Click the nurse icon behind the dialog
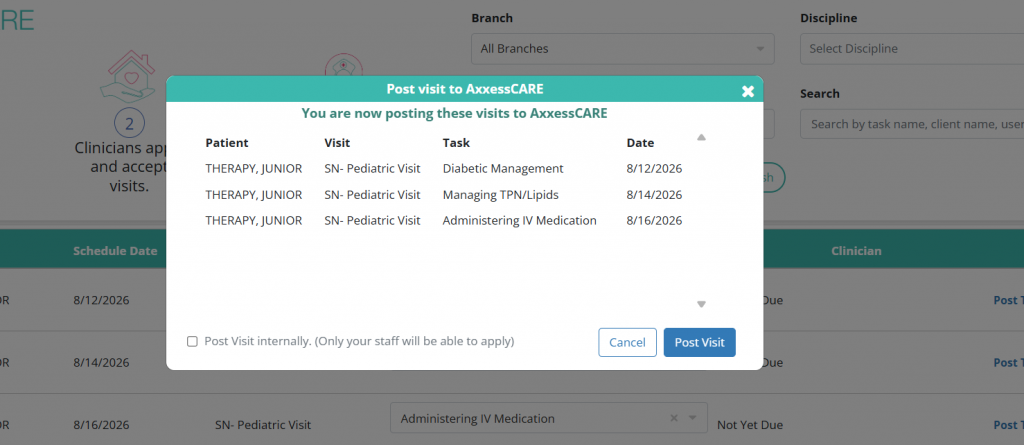Viewport: 1024px width, 445px height. (344, 65)
